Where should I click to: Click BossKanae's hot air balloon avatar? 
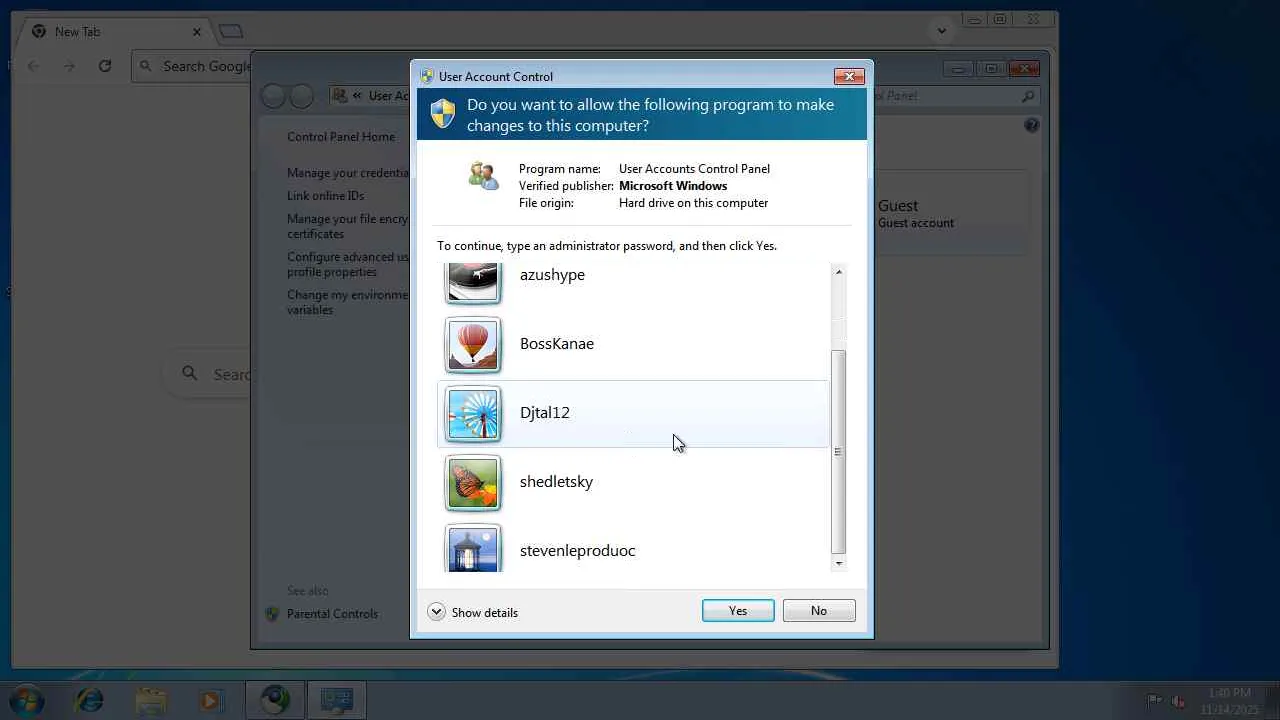click(x=473, y=345)
